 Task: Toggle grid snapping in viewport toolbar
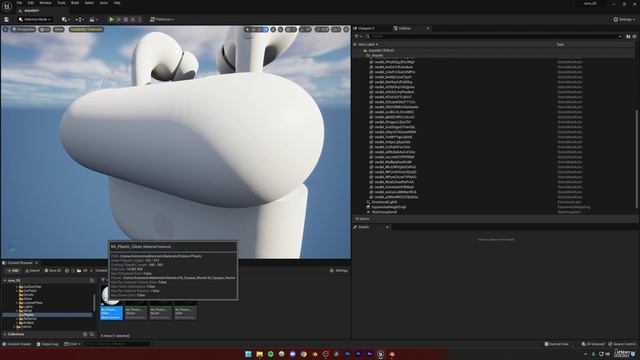point(291,29)
